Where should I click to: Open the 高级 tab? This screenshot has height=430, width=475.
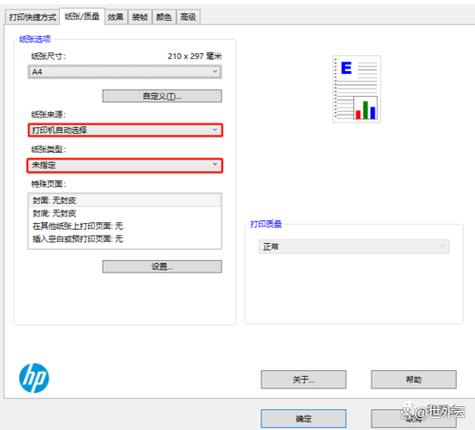coord(188,17)
